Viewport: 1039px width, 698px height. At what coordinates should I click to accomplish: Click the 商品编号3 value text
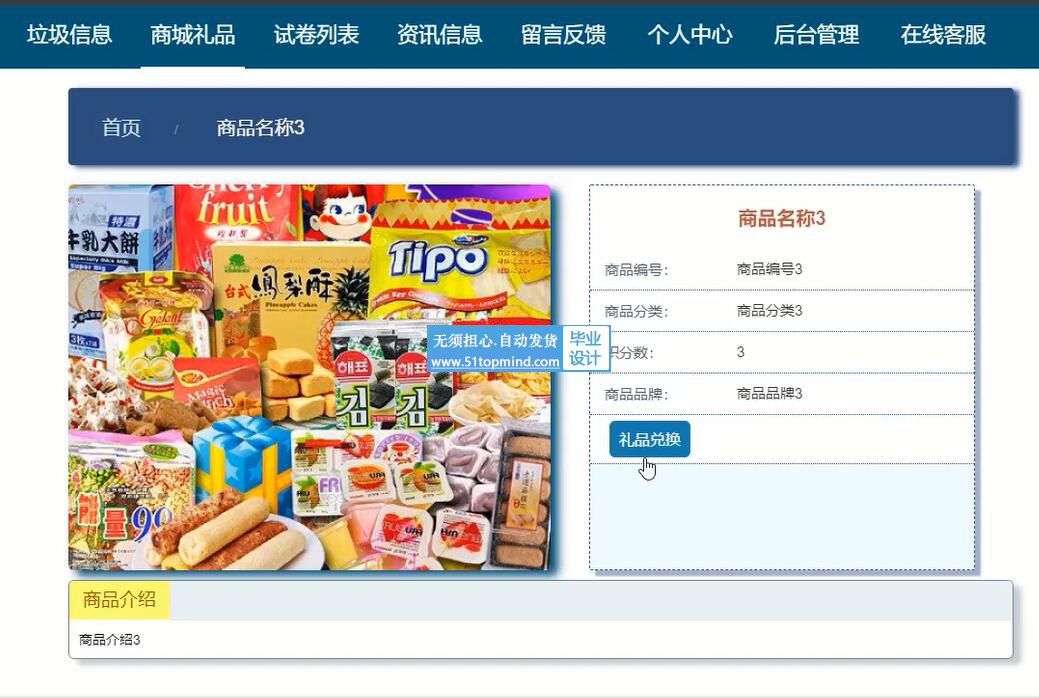tap(769, 269)
